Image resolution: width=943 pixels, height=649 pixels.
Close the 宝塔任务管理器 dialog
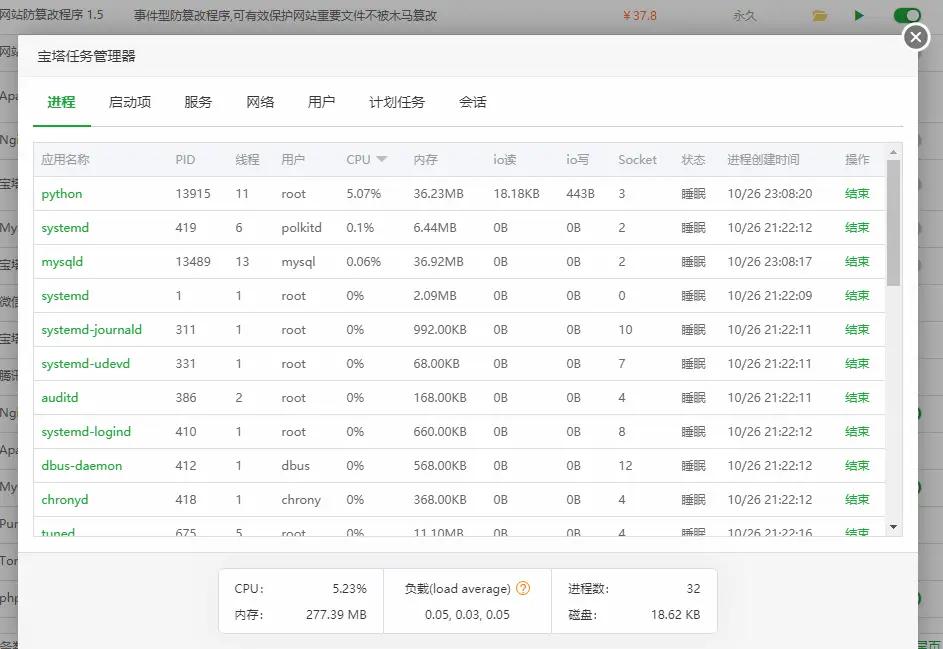(916, 37)
